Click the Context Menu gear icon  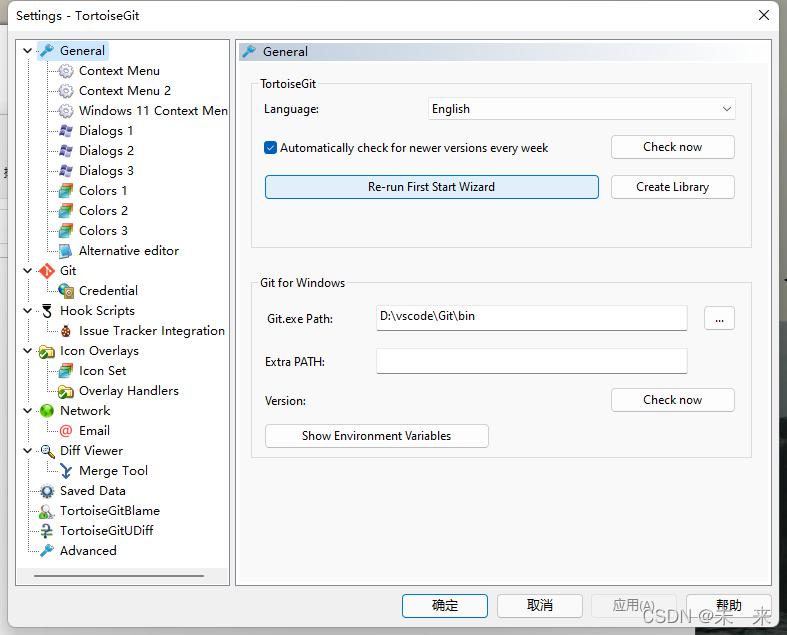66,71
